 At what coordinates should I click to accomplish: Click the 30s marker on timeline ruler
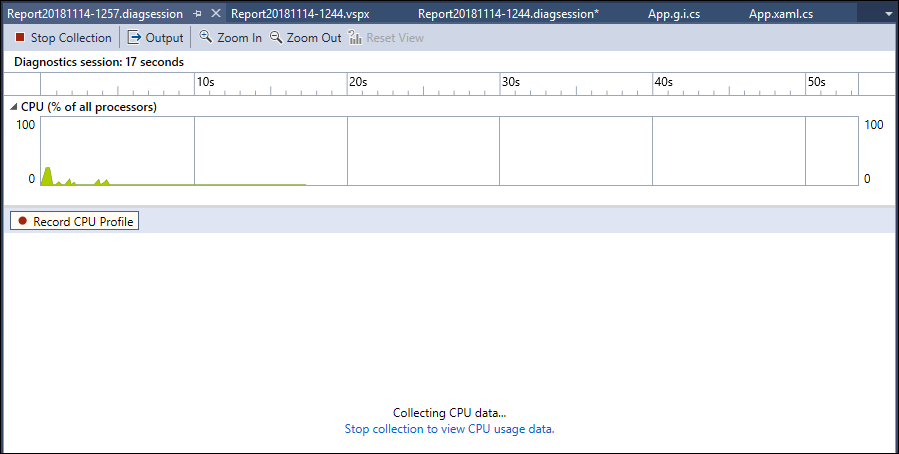510,82
